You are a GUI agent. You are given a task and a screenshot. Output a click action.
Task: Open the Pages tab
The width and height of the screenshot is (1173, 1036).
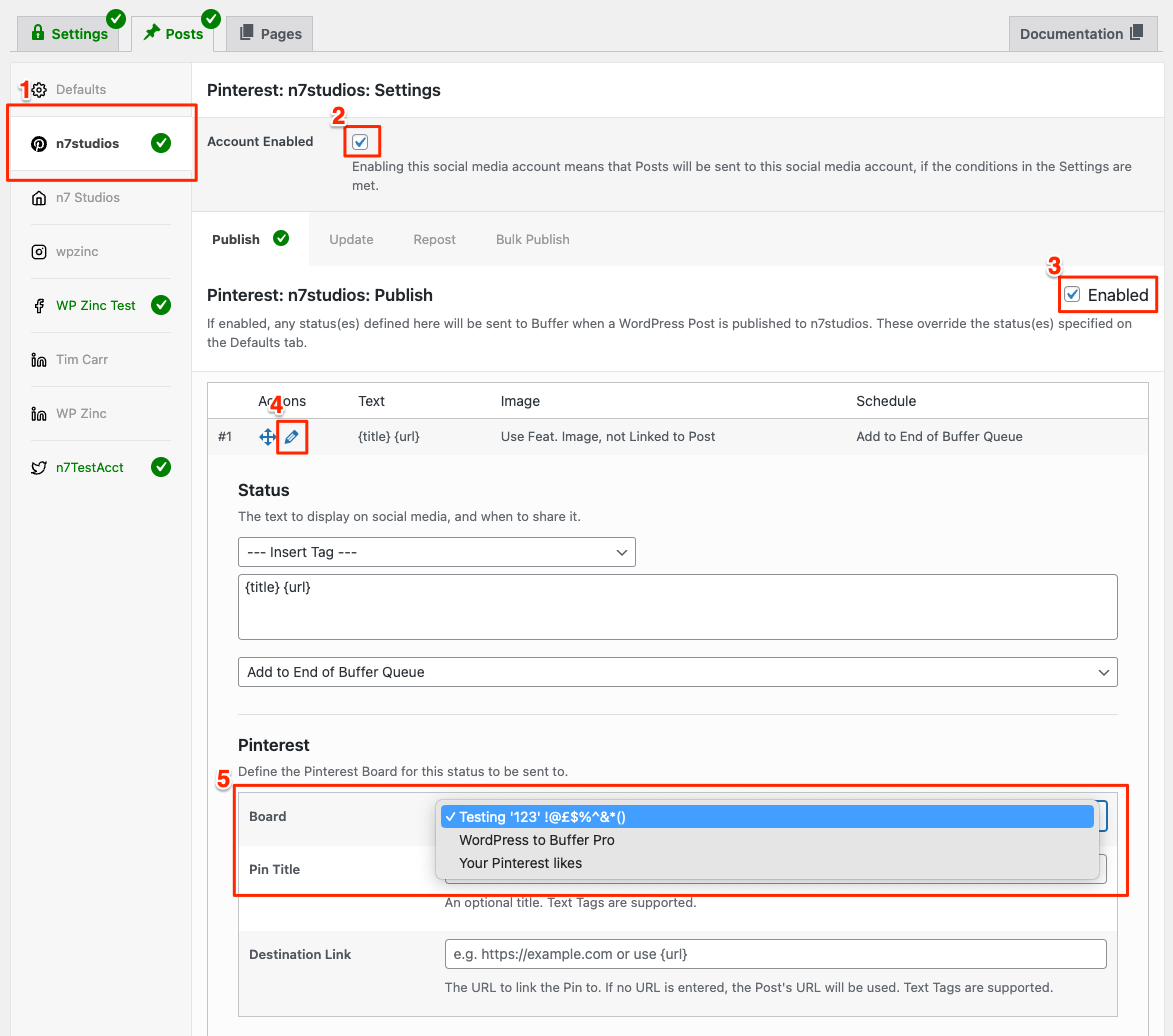(269, 34)
